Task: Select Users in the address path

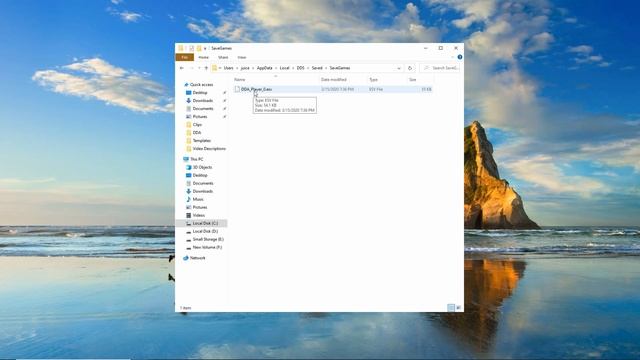Action: click(229, 68)
